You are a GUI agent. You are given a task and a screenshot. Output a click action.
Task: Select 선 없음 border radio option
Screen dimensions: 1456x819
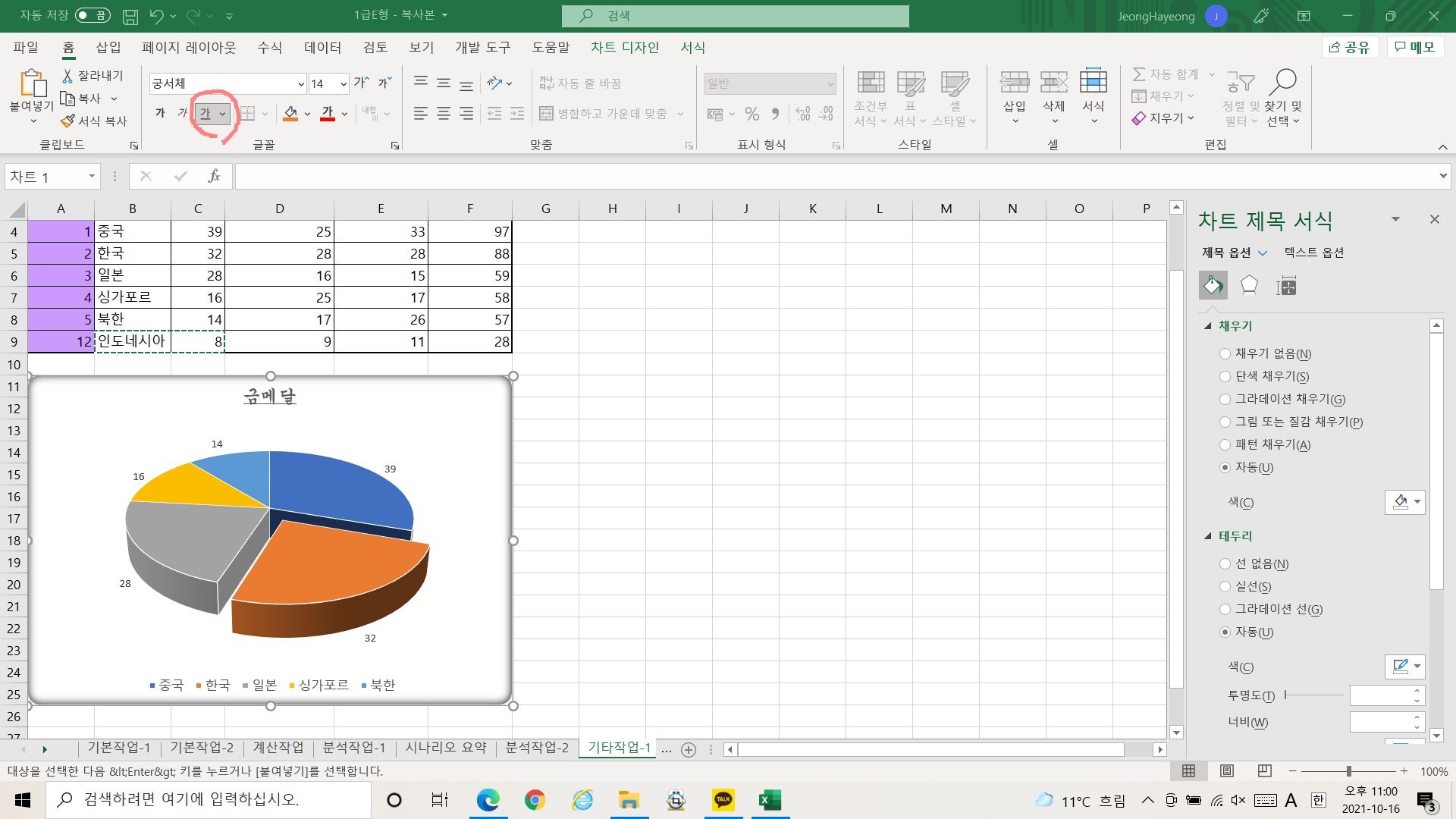(x=1225, y=563)
